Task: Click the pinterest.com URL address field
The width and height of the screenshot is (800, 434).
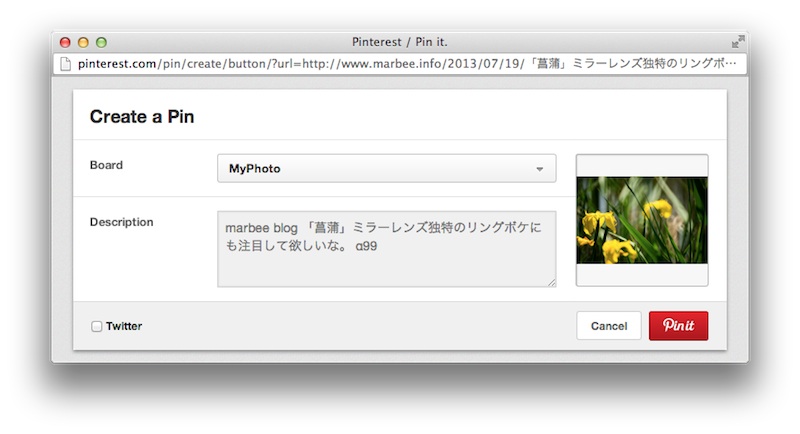Action: (x=400, y=64)
